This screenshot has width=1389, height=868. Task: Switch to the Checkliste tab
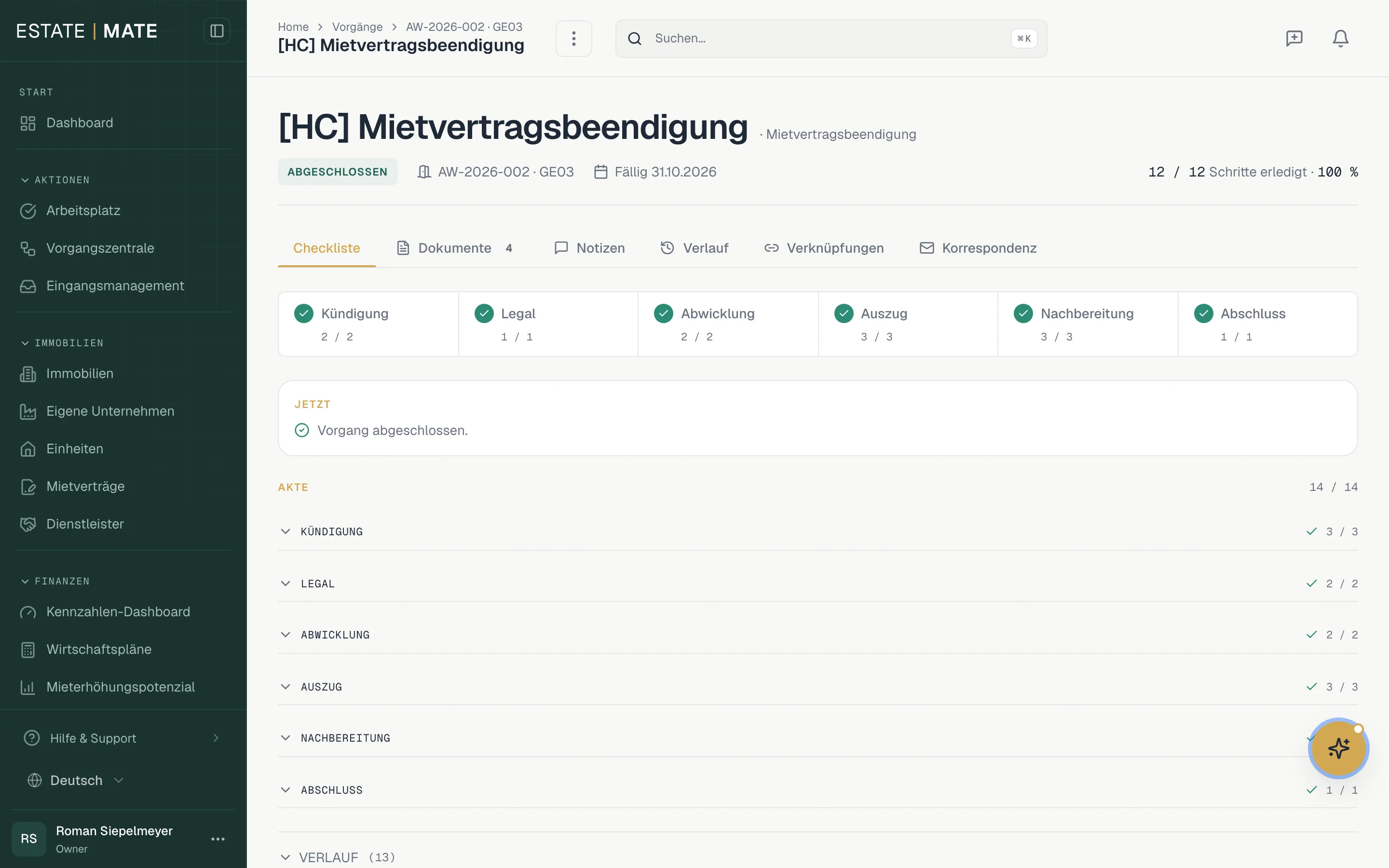[x=327, y=248]
